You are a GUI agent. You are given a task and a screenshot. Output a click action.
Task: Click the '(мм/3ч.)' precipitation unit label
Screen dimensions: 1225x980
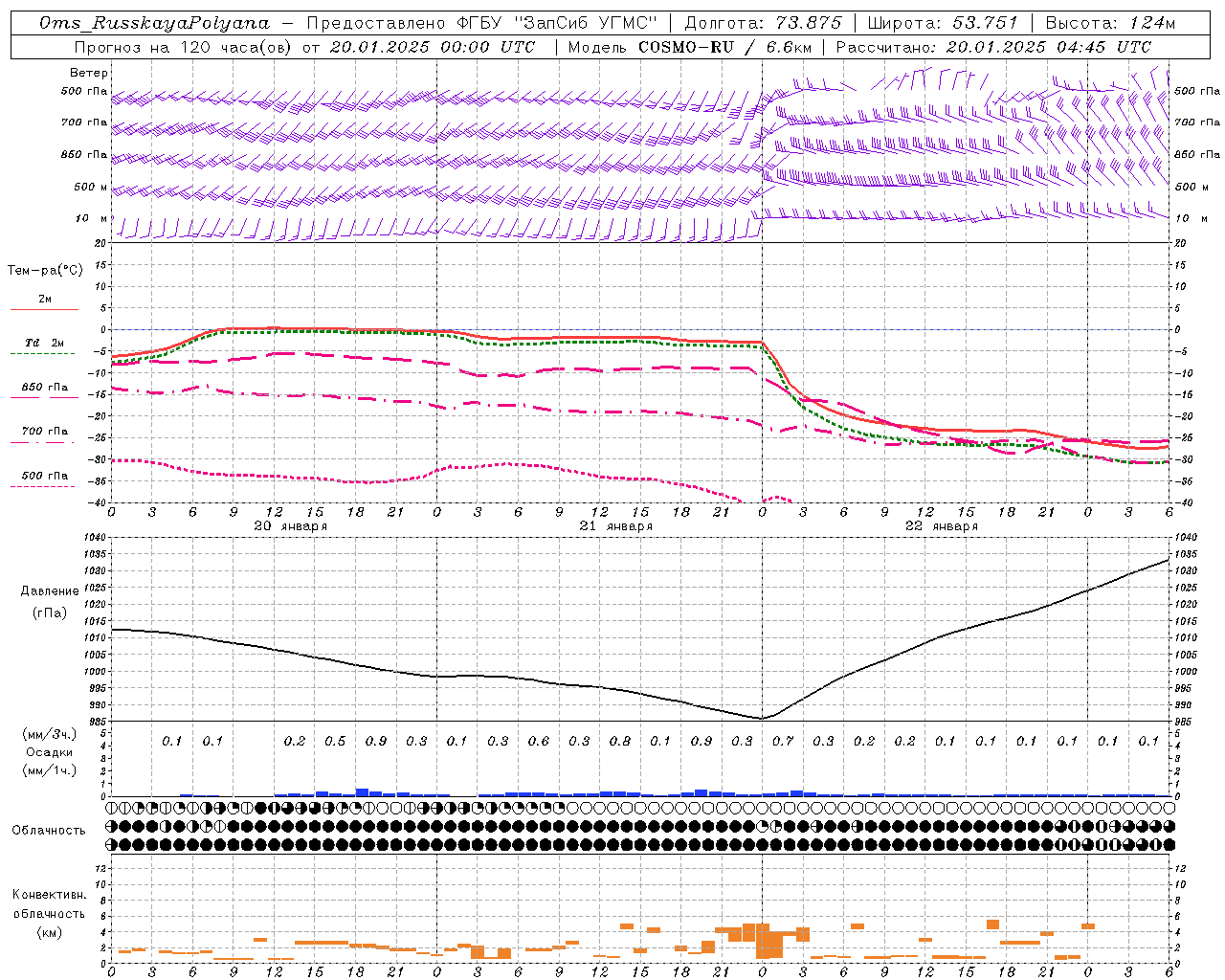[x=50, y=734]
